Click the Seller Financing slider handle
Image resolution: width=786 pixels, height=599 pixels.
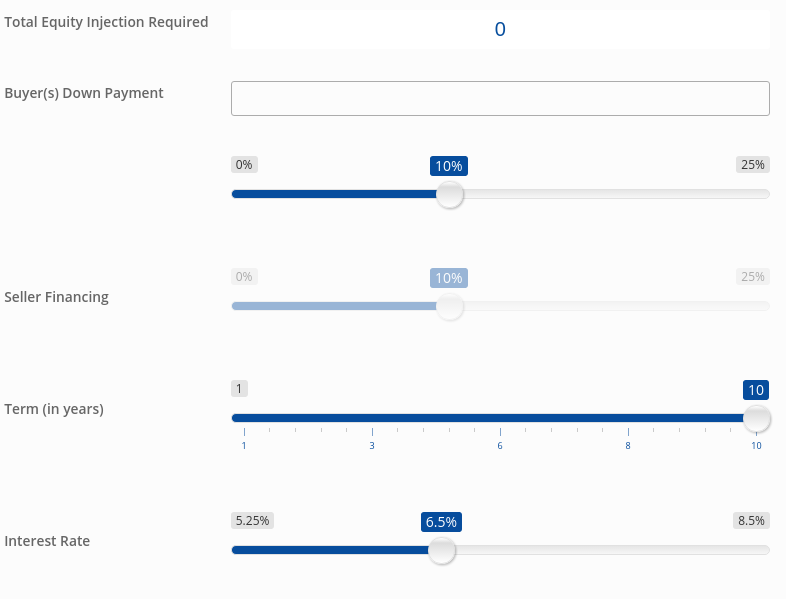(x=450, y=306)
